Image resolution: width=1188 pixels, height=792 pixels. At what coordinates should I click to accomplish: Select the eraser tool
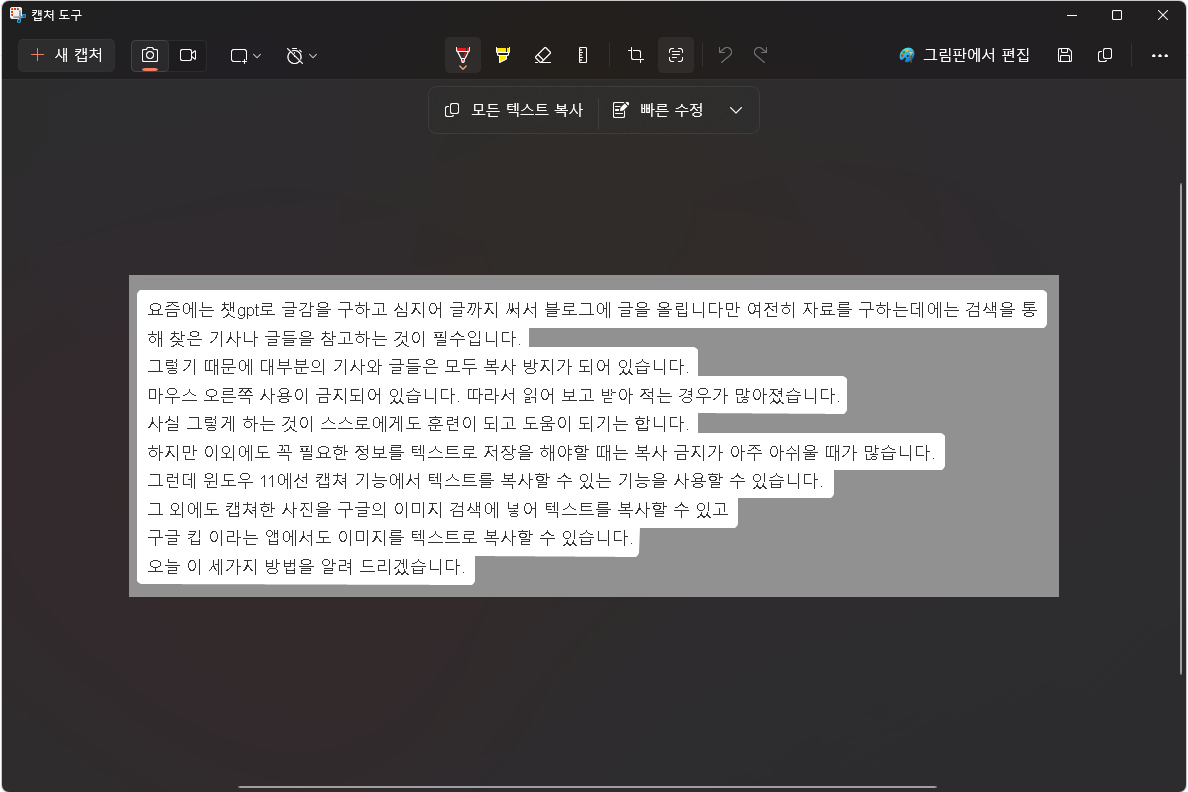point(542,55)
